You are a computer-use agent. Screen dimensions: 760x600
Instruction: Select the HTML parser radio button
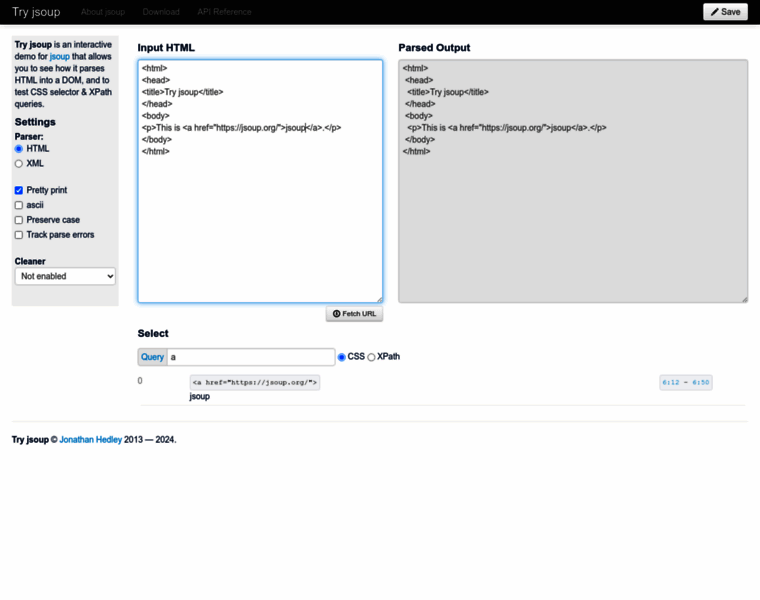click(x=19, y=149)
